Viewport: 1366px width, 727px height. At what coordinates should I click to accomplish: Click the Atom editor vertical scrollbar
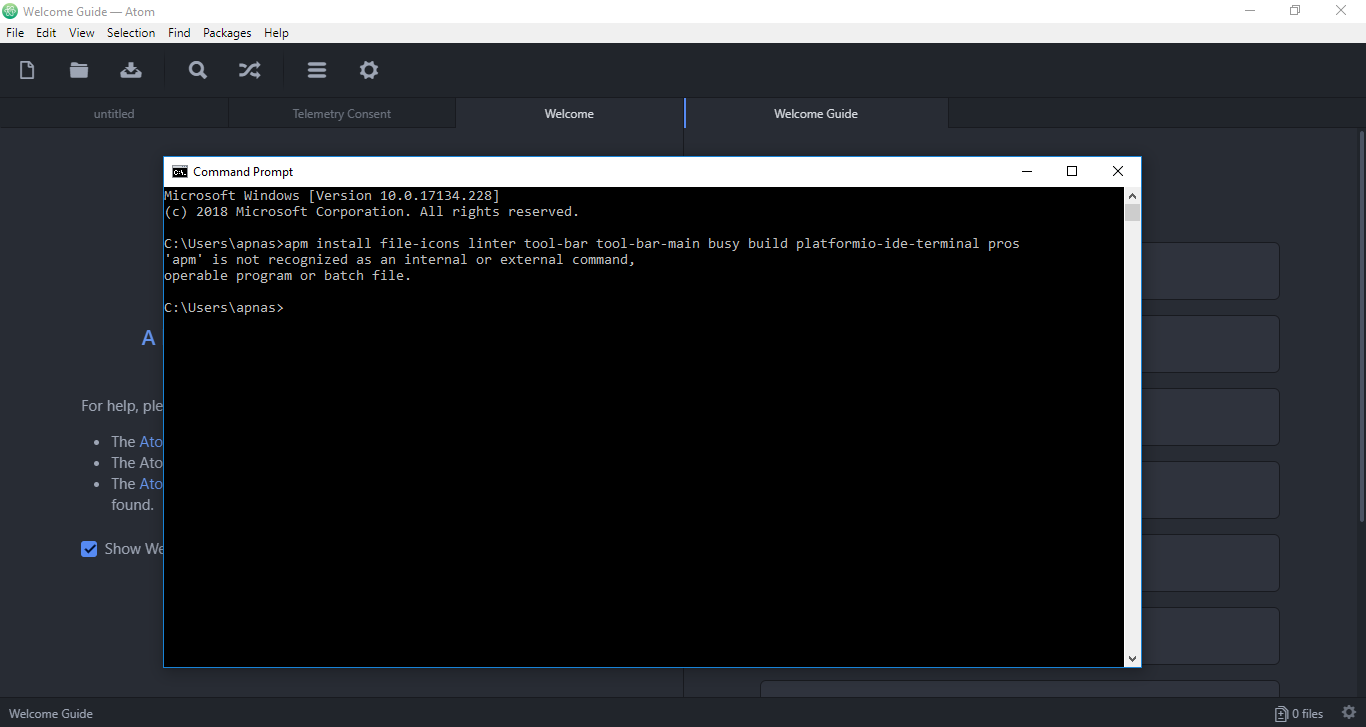(x=1361, y=324)
